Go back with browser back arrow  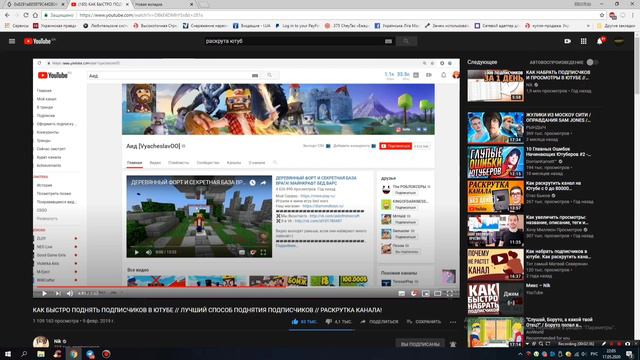pos(7,15)
